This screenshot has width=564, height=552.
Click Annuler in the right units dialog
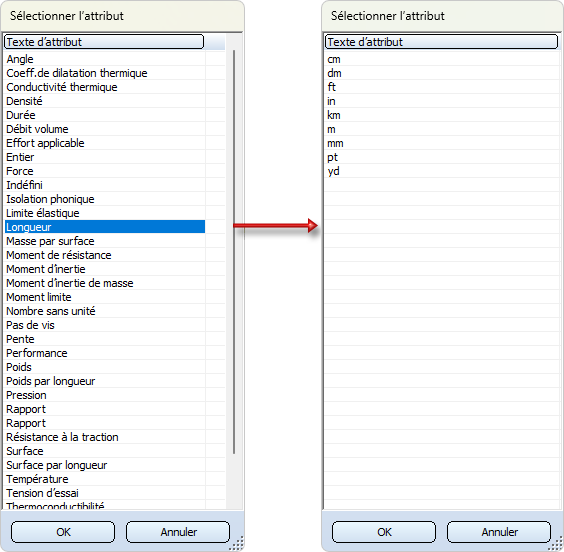pyautogui.click(x=499, y=532)
